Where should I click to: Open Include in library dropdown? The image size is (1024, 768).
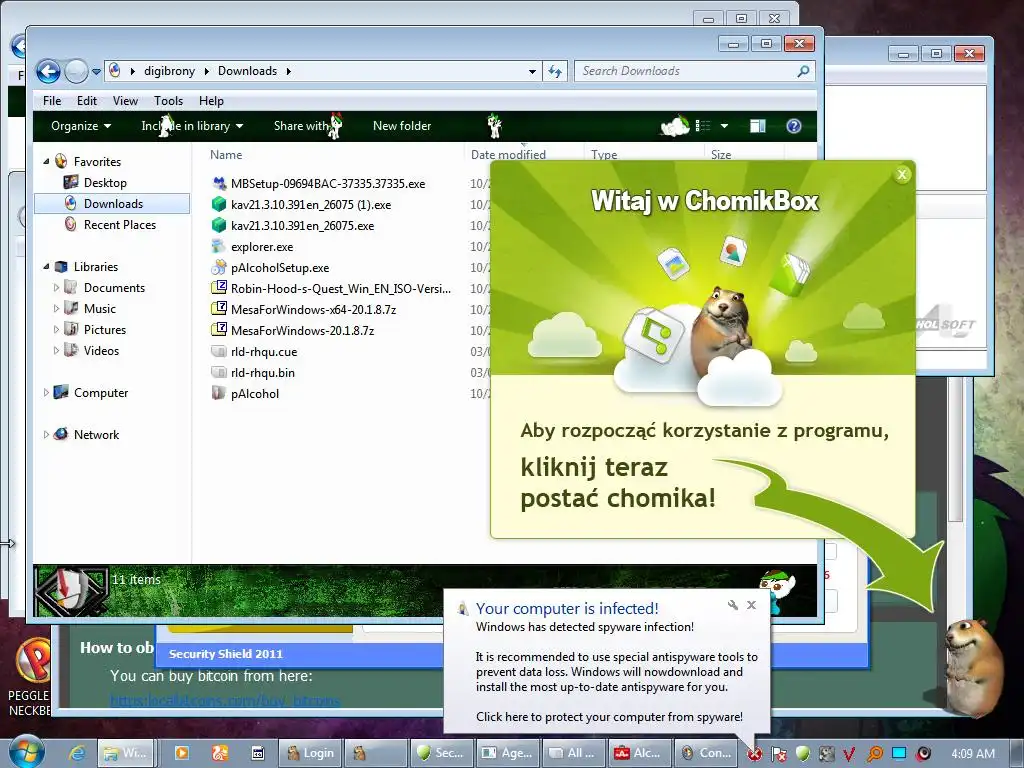click(192, 126)
